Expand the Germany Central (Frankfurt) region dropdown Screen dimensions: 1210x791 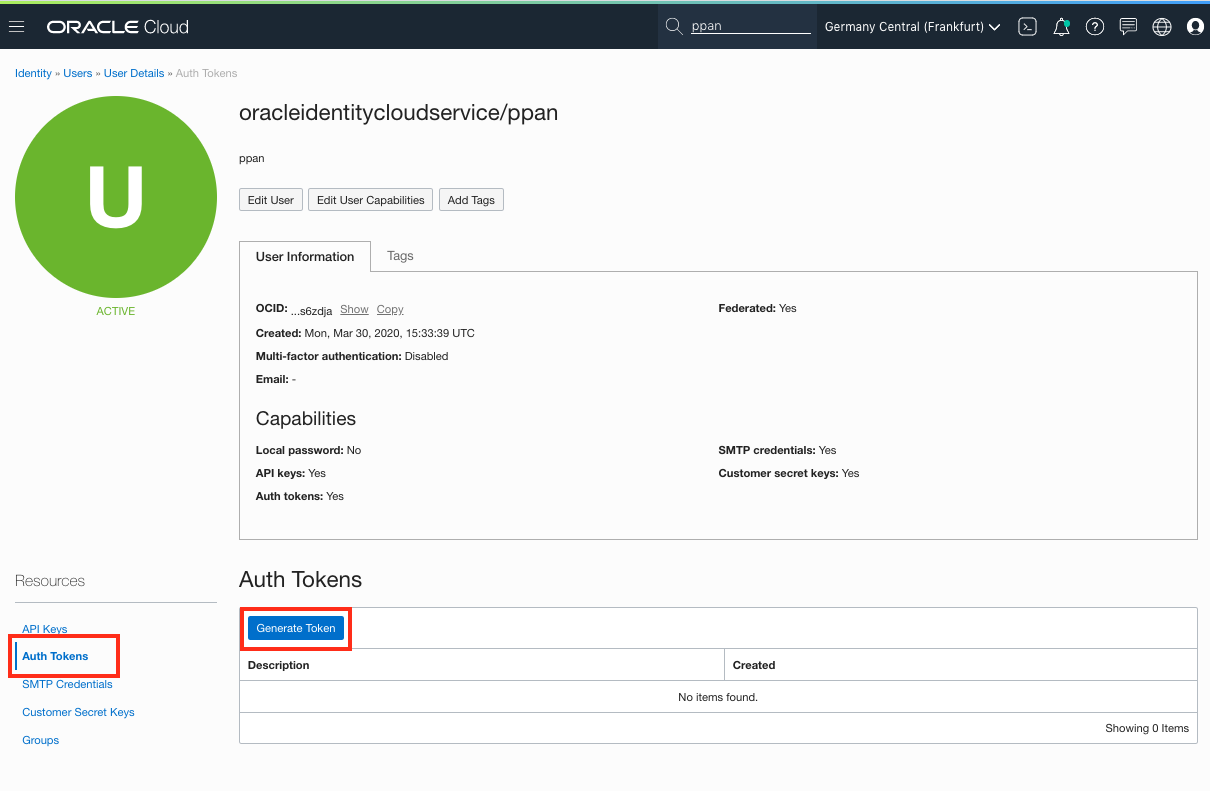point(912,27)
